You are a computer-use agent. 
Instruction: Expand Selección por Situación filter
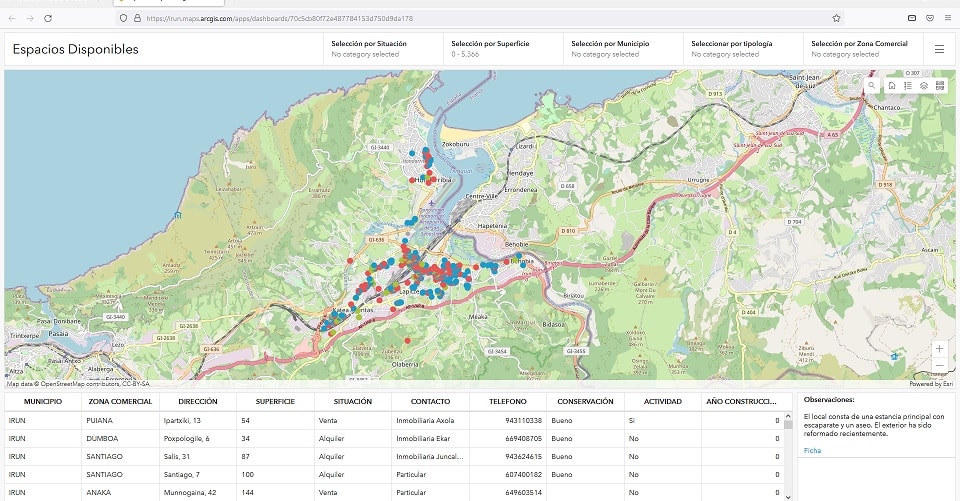383,49
